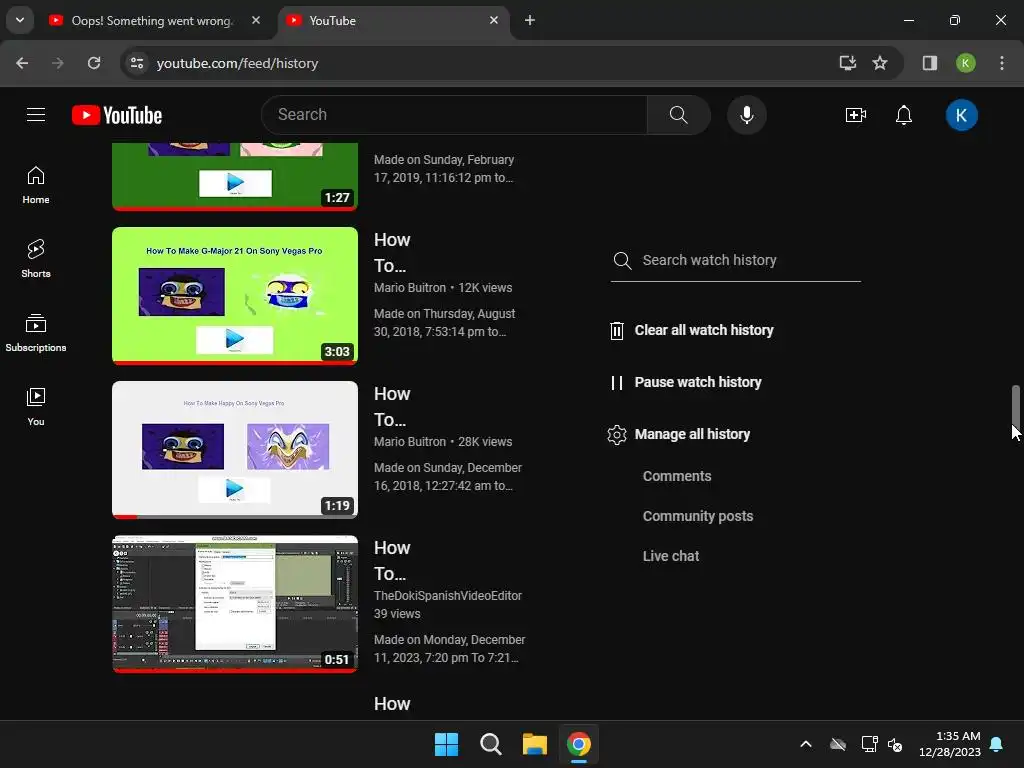Viewport: 1024px width, 768px height.
Task: Click the trash icon for clearing history
Action: click(x=616, y=330)
